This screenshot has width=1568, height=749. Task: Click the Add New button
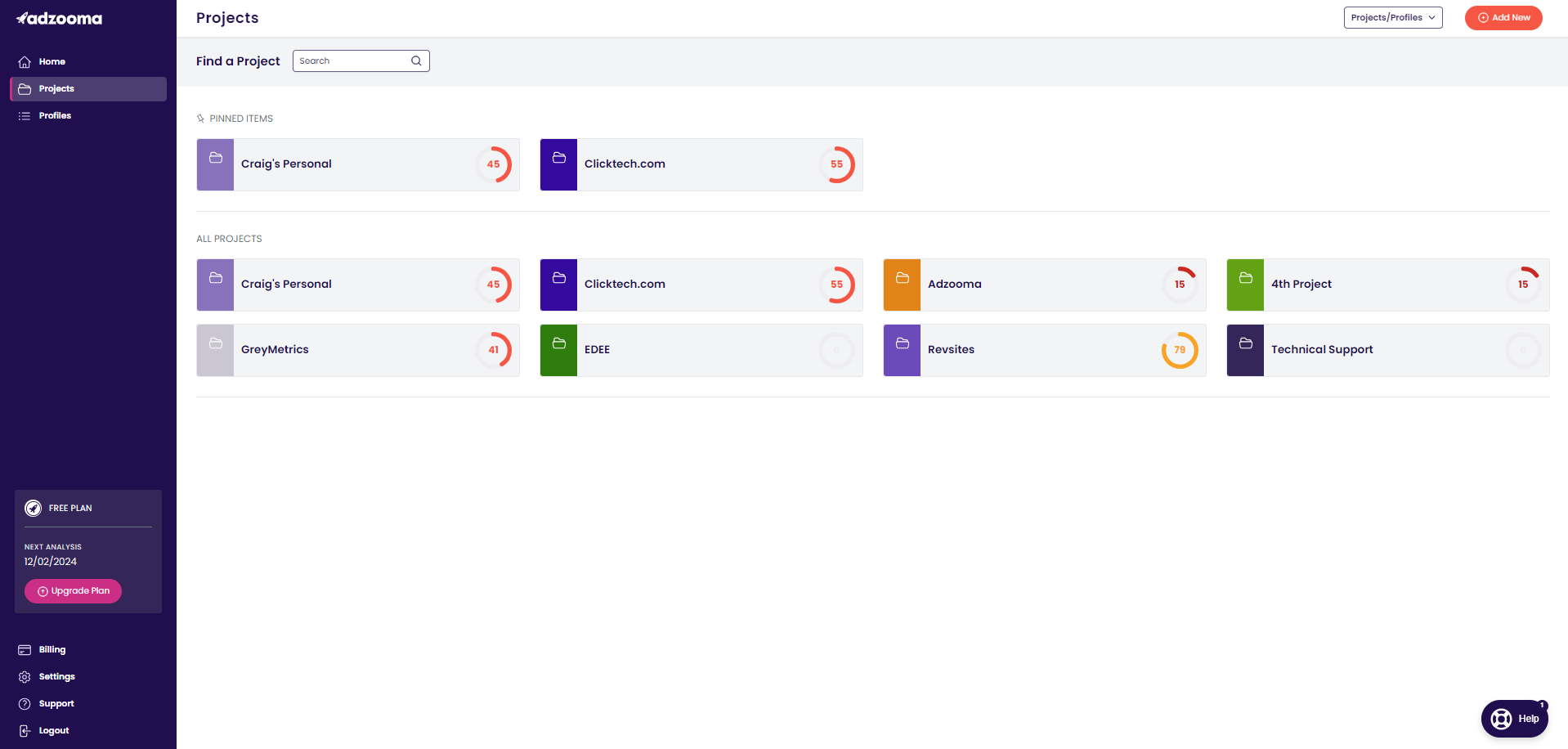(1503, 18)
